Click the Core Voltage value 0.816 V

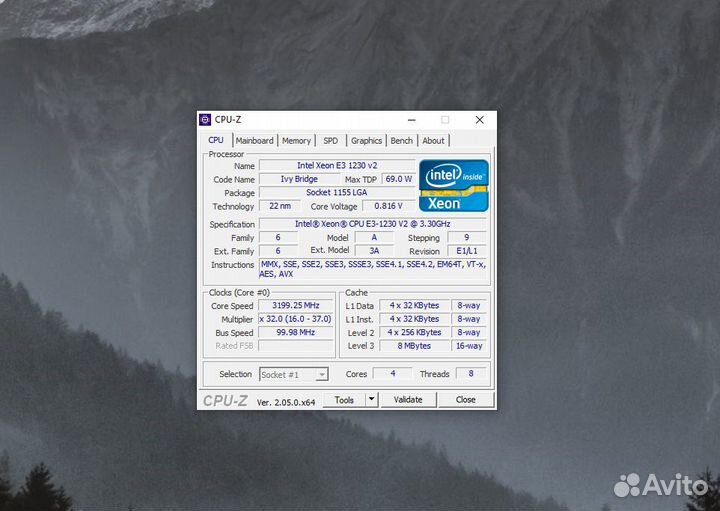(x=388, y=206)
